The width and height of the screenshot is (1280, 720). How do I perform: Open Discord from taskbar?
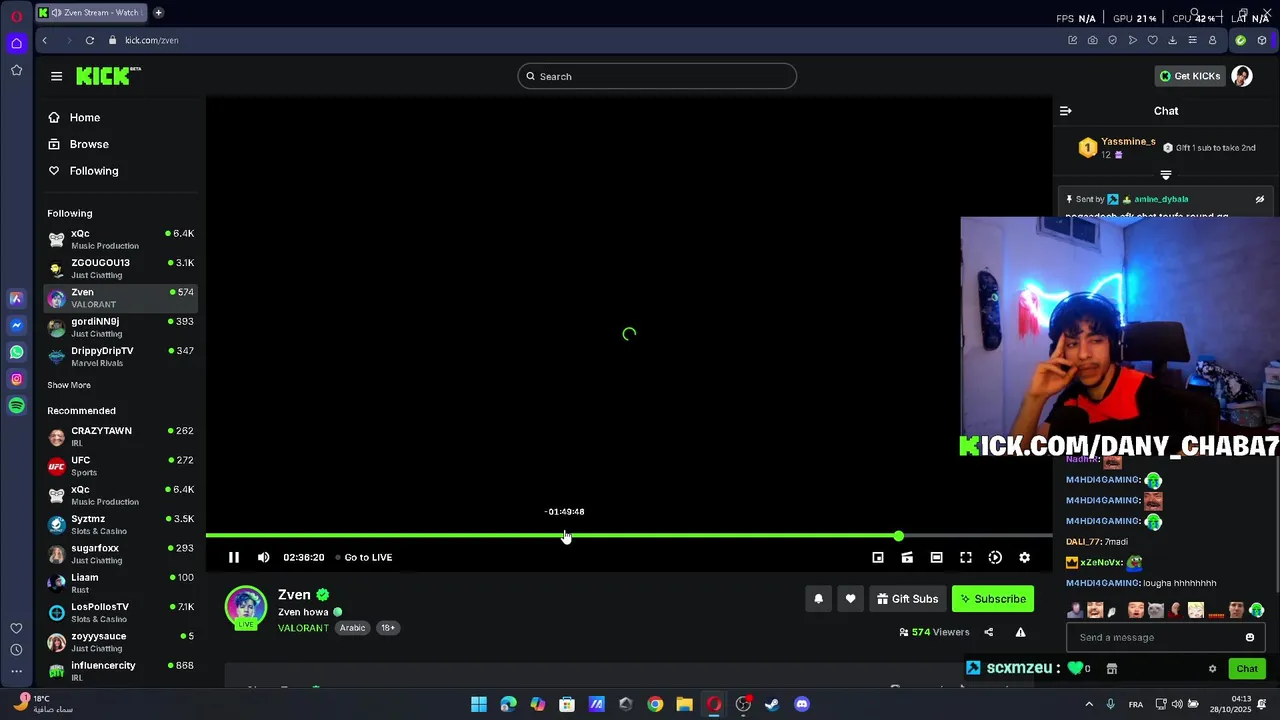pyautogui.click(x=802, y=704)
